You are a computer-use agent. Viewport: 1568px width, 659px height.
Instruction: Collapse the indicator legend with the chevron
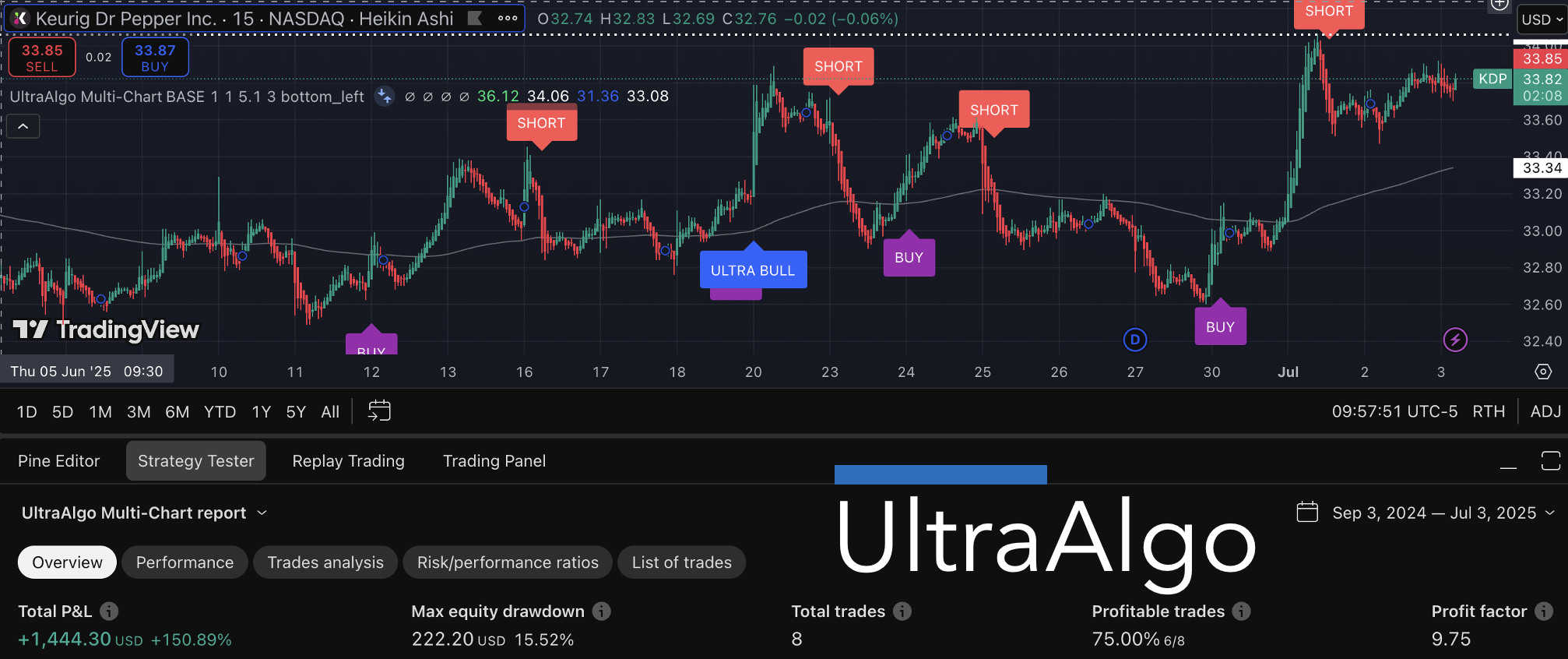(23, 126)
